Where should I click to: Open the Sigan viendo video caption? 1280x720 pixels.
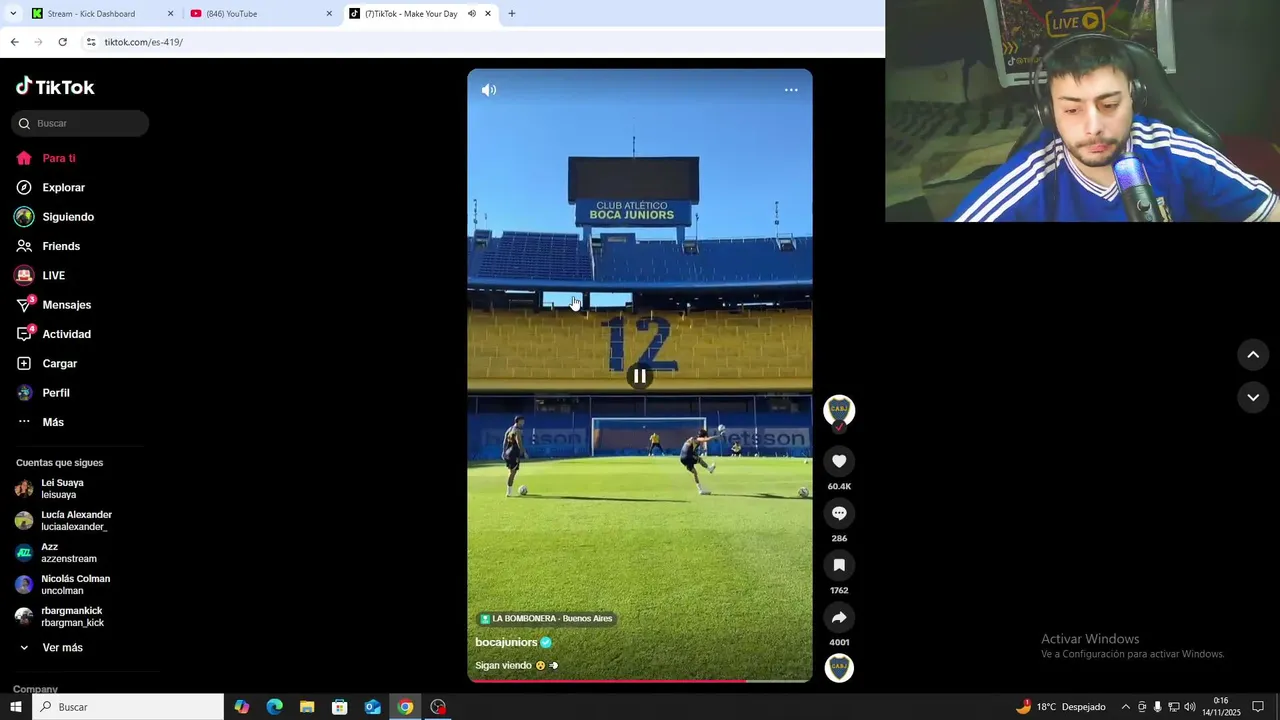point(517,666)
